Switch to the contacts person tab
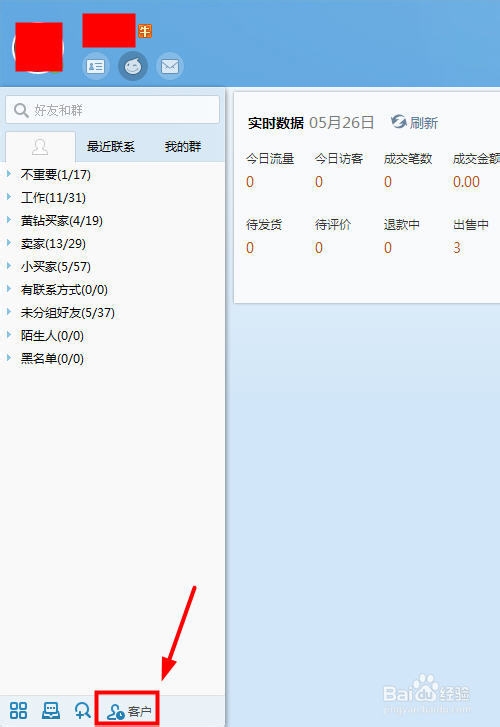Viewport: 500px width, 727px height. point(40,147)
